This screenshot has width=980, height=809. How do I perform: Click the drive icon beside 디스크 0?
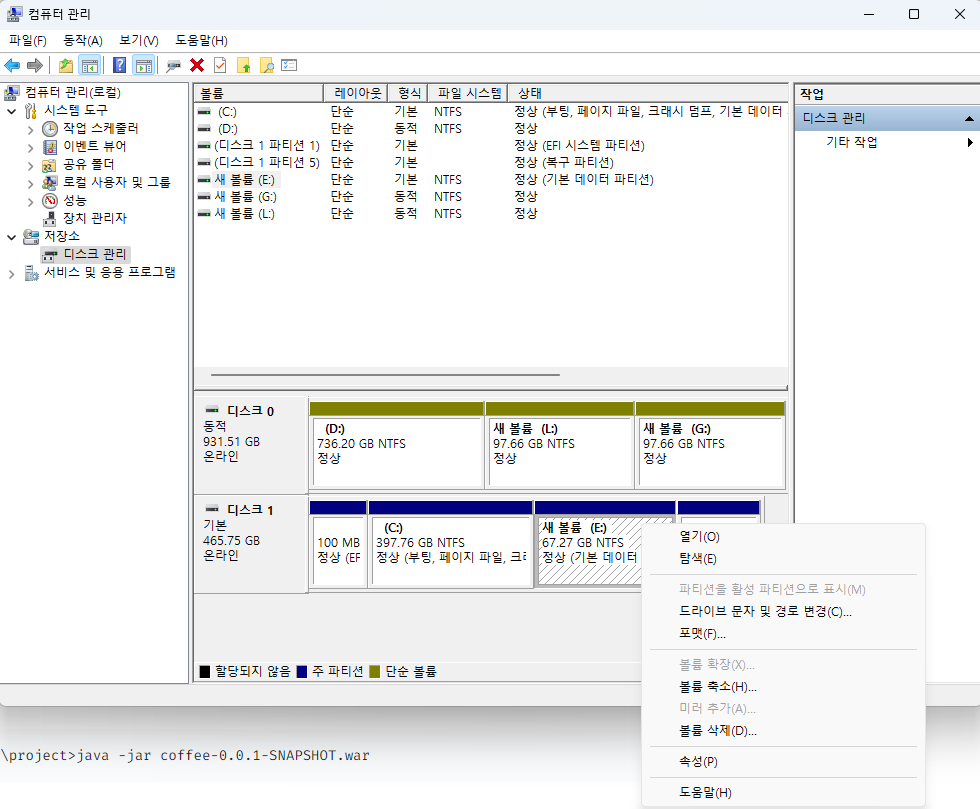tap(212, 410)
